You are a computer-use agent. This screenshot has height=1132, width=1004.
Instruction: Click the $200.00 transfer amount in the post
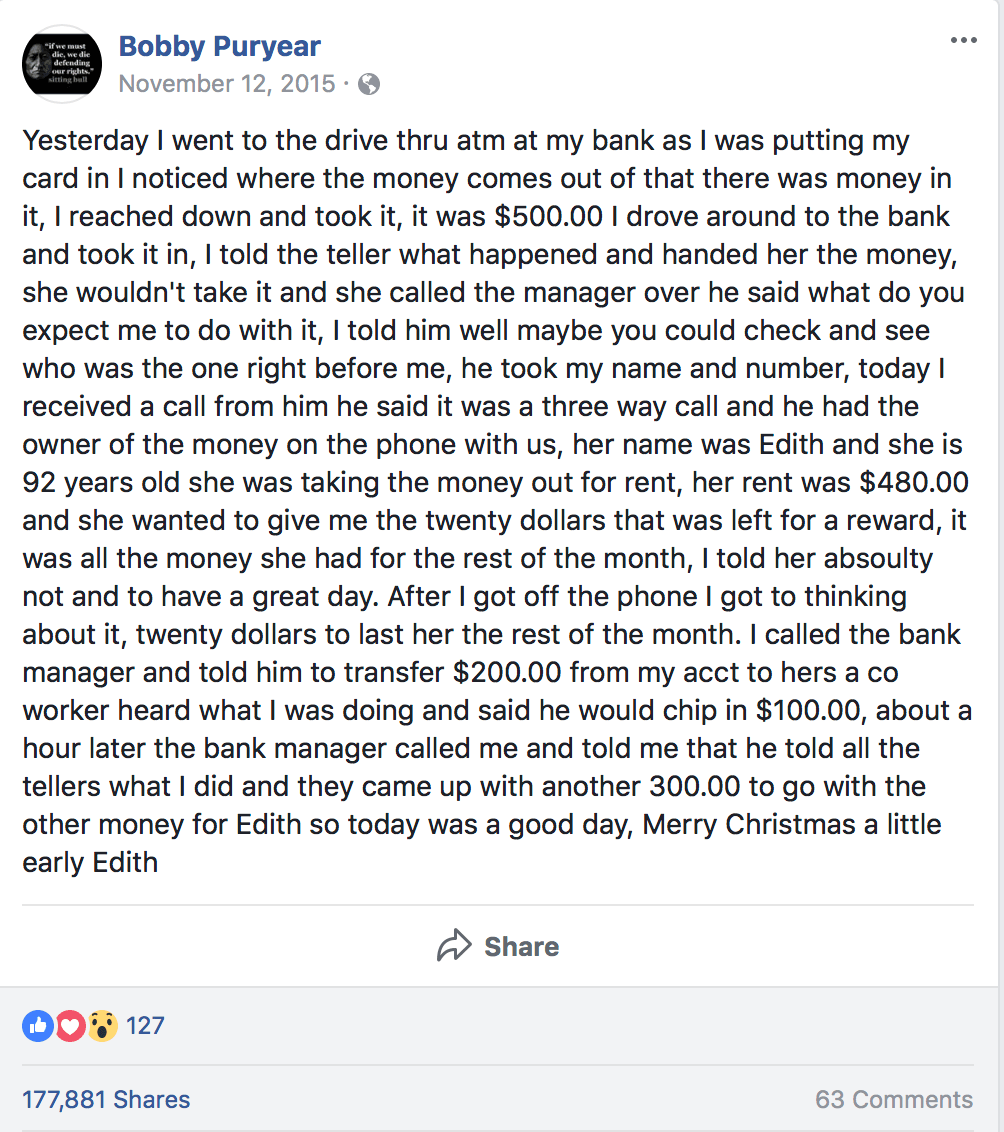[507, 672]
